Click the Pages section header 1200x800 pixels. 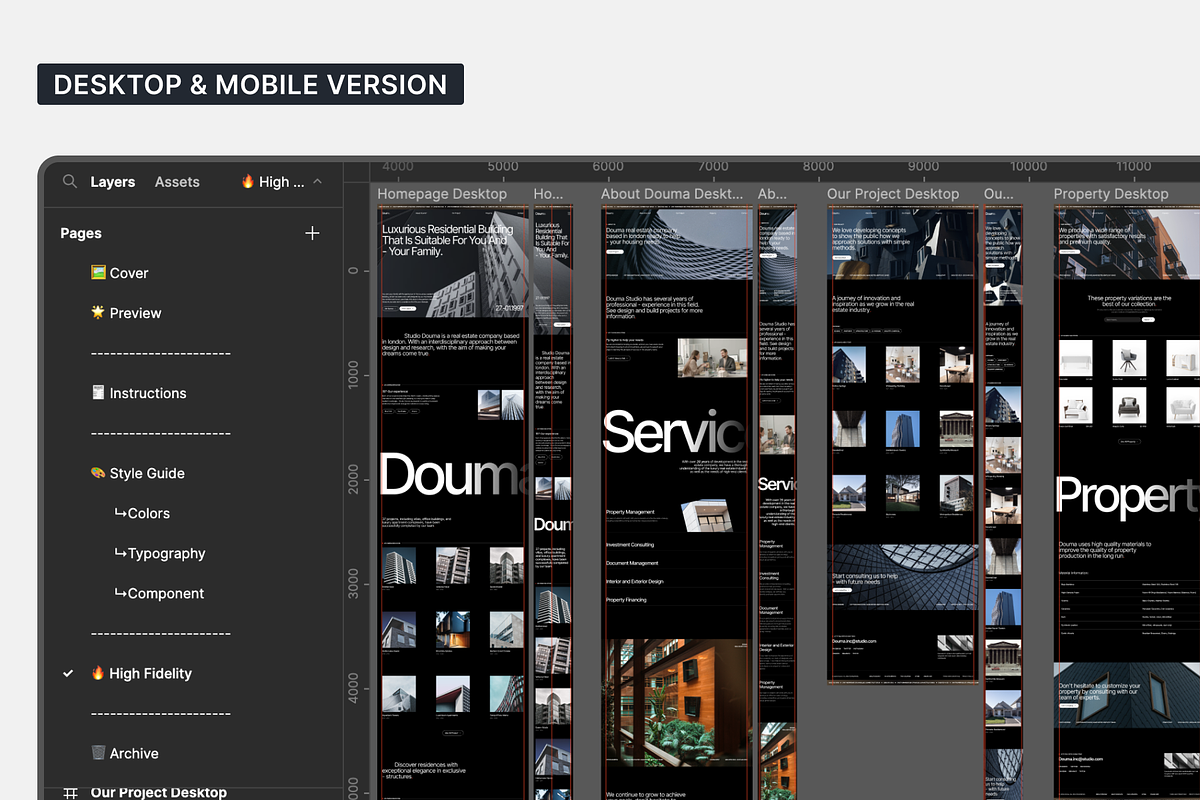[81, 233]
